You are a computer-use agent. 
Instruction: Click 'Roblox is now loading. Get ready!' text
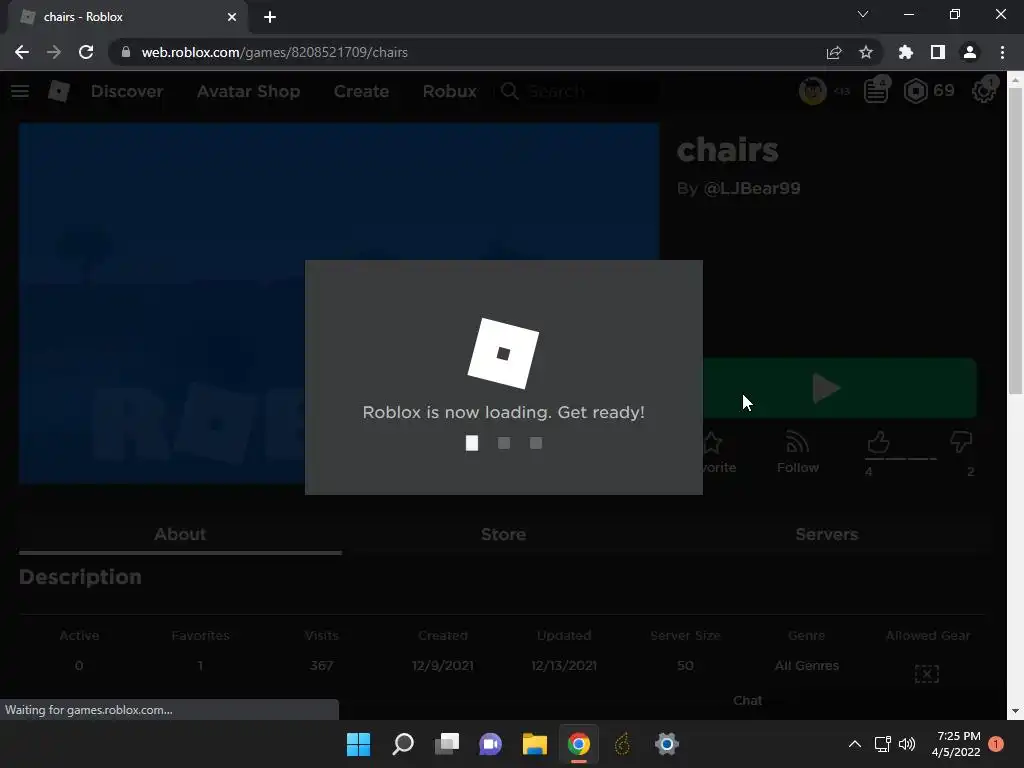click(x=504, y=412)
